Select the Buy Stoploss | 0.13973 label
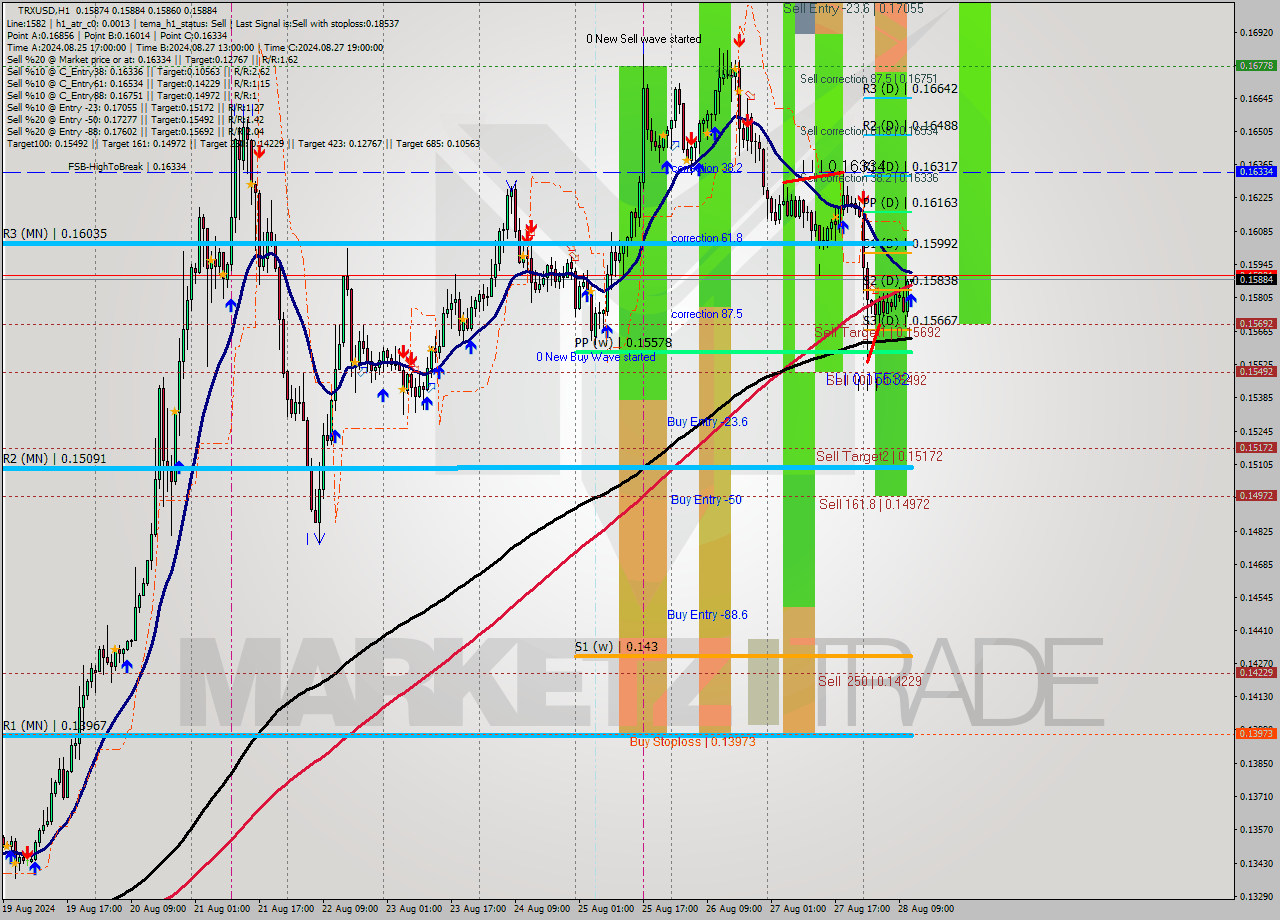Screen dimensions: 1280x920 (692, 742)
